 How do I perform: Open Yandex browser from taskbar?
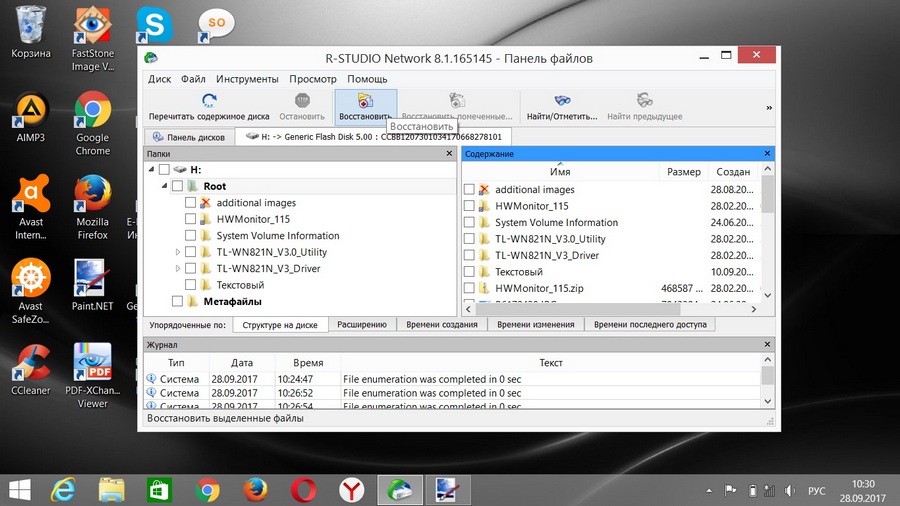[351, 490]
